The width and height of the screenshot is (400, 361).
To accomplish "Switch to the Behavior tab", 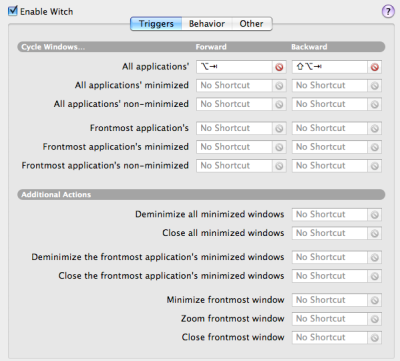I will (x=207, y=24).
